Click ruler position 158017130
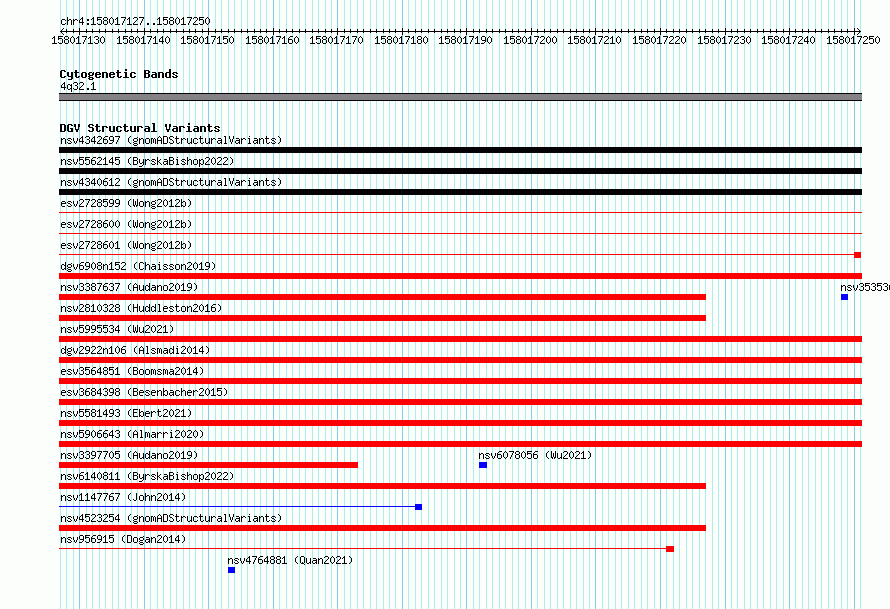The width and height of the screenshot is (890, 609). pyautogui.click(x=78, y=40)
